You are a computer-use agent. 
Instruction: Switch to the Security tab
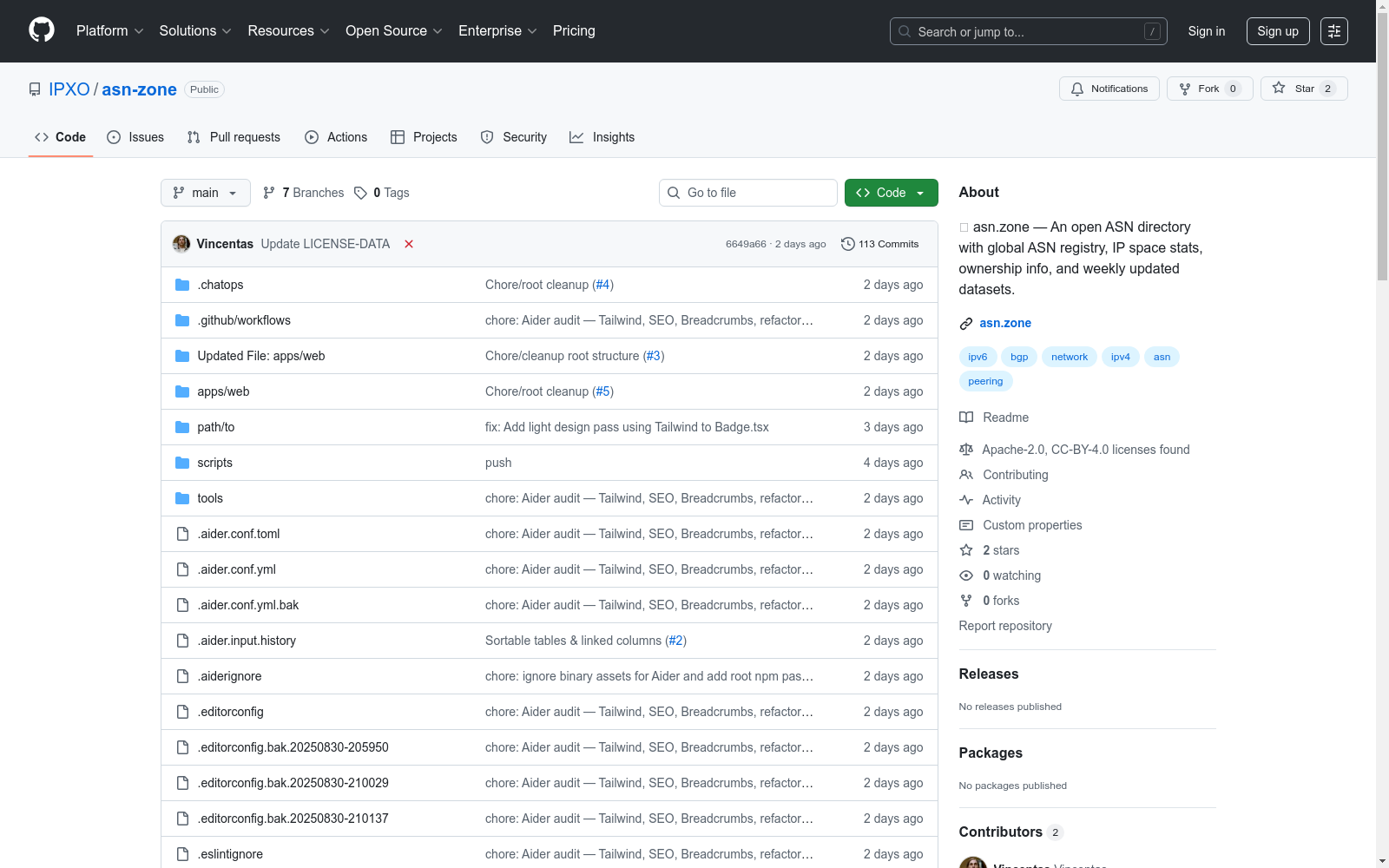tap(514, 137)
